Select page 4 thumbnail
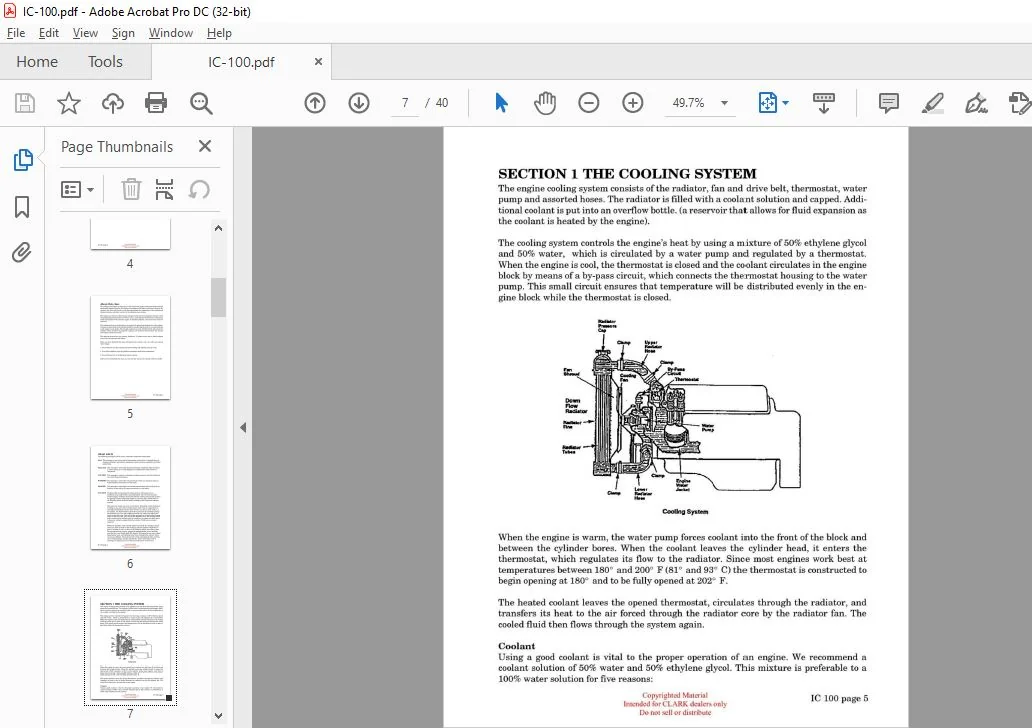This screenshot has height=728, width=1032. tap(130, 235)
